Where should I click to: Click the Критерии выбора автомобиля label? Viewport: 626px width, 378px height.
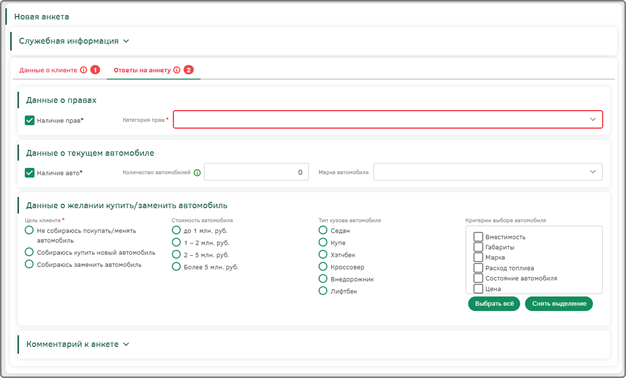tap(506, 220)
